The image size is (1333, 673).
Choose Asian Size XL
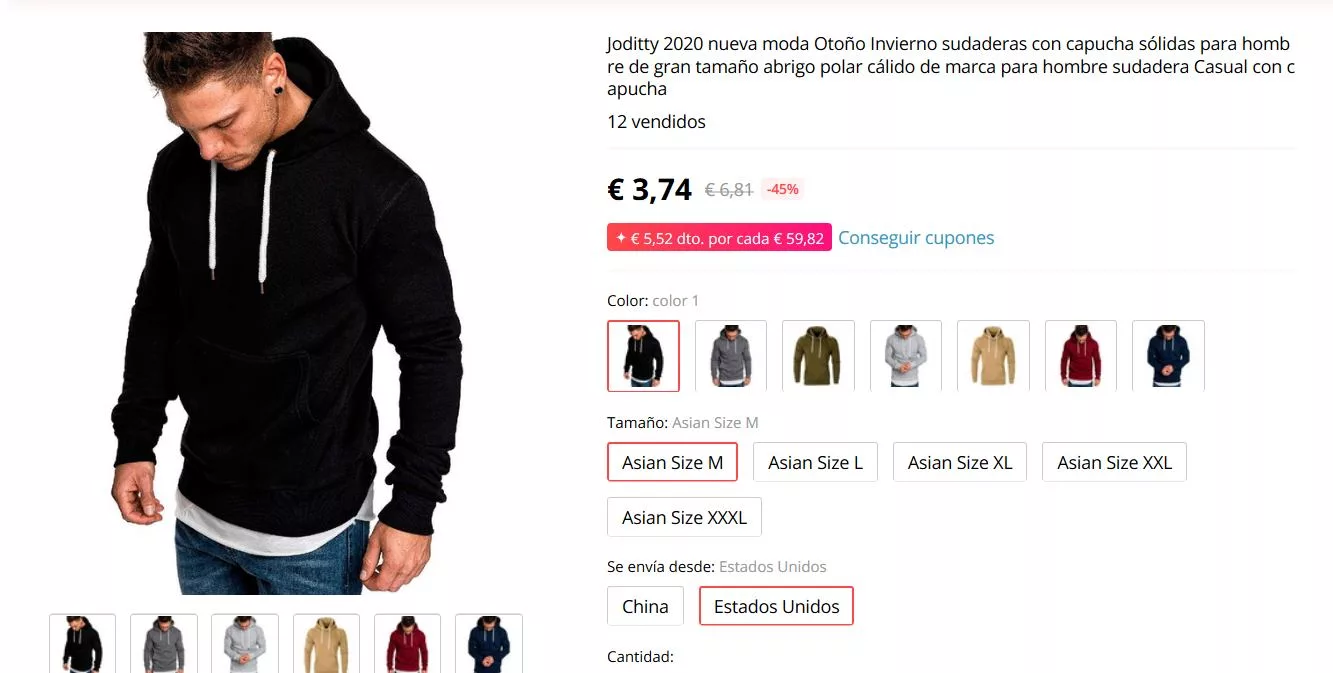click(x=959, y=462)
